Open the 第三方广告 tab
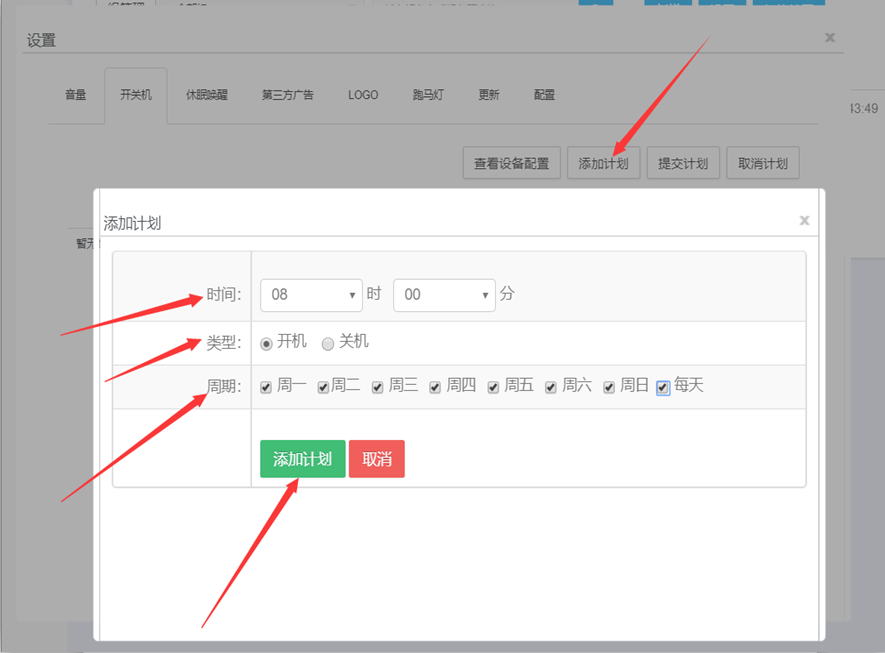Screen dimensions: 885x653 (x=288, y=96)
